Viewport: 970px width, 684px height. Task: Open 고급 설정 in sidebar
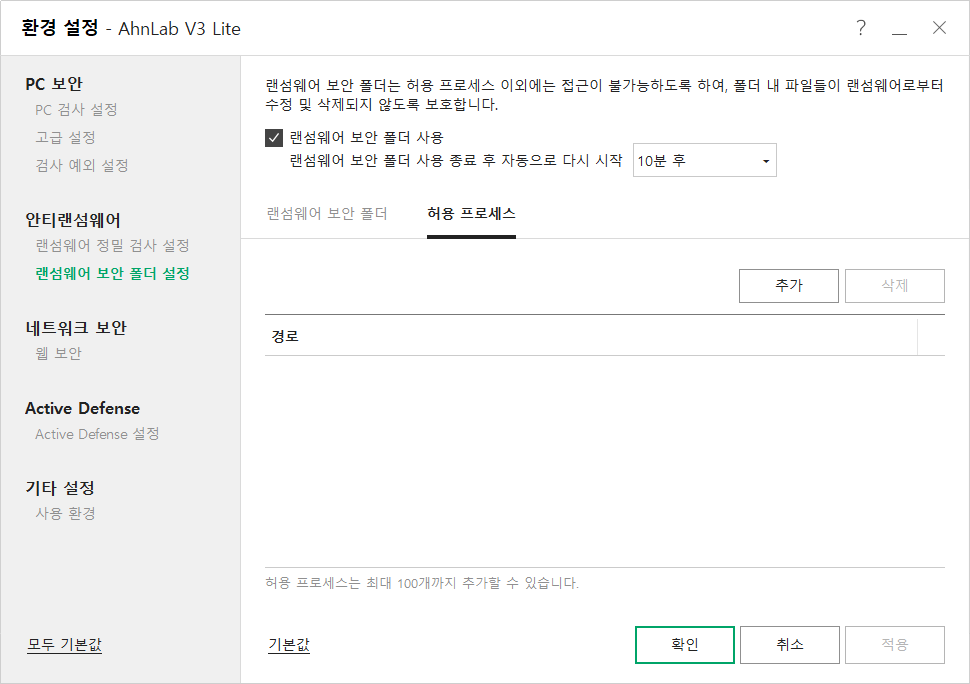[65, 137]
